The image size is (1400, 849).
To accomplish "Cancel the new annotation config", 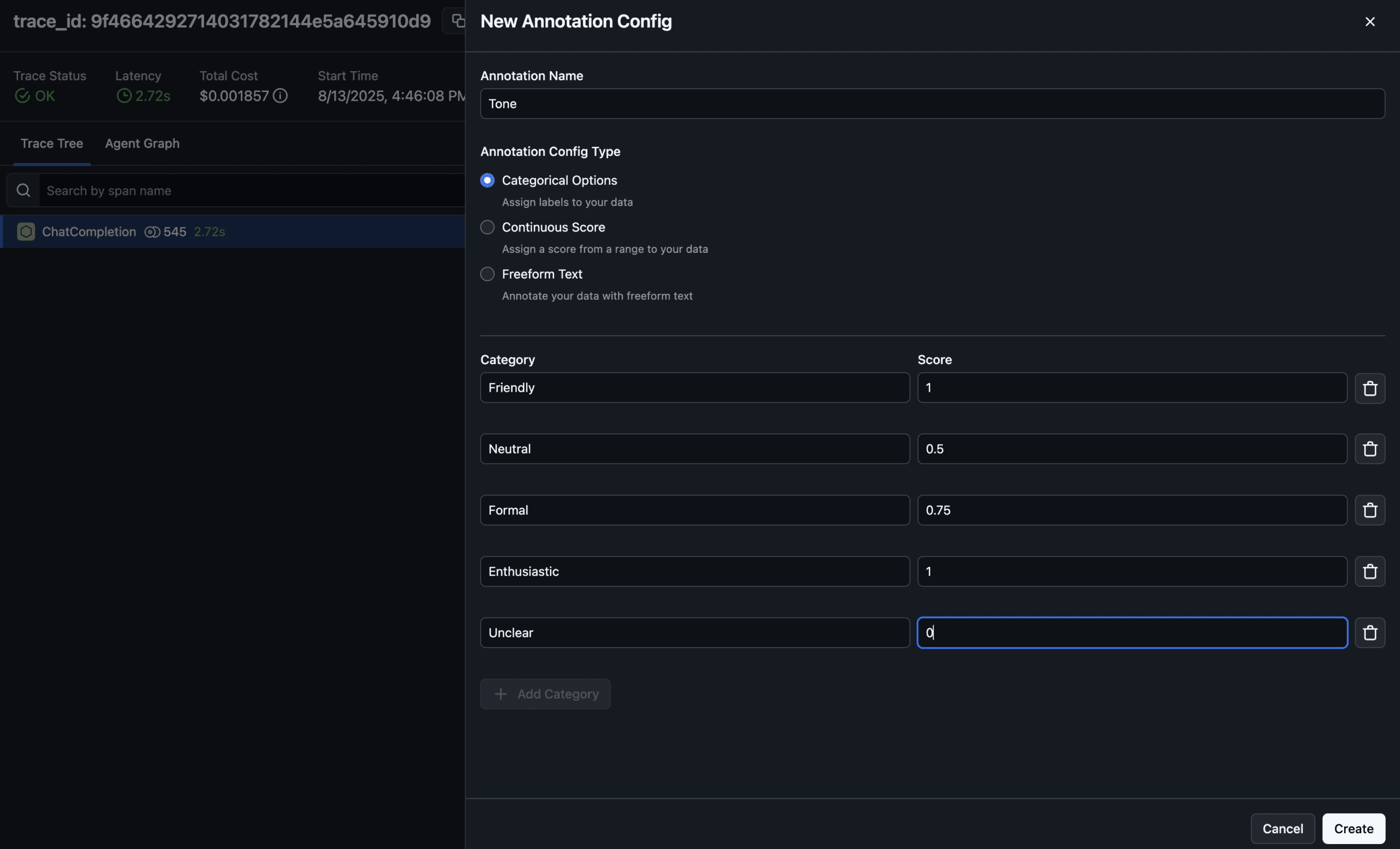I will pyautogui.click(x=1282, y=829).
